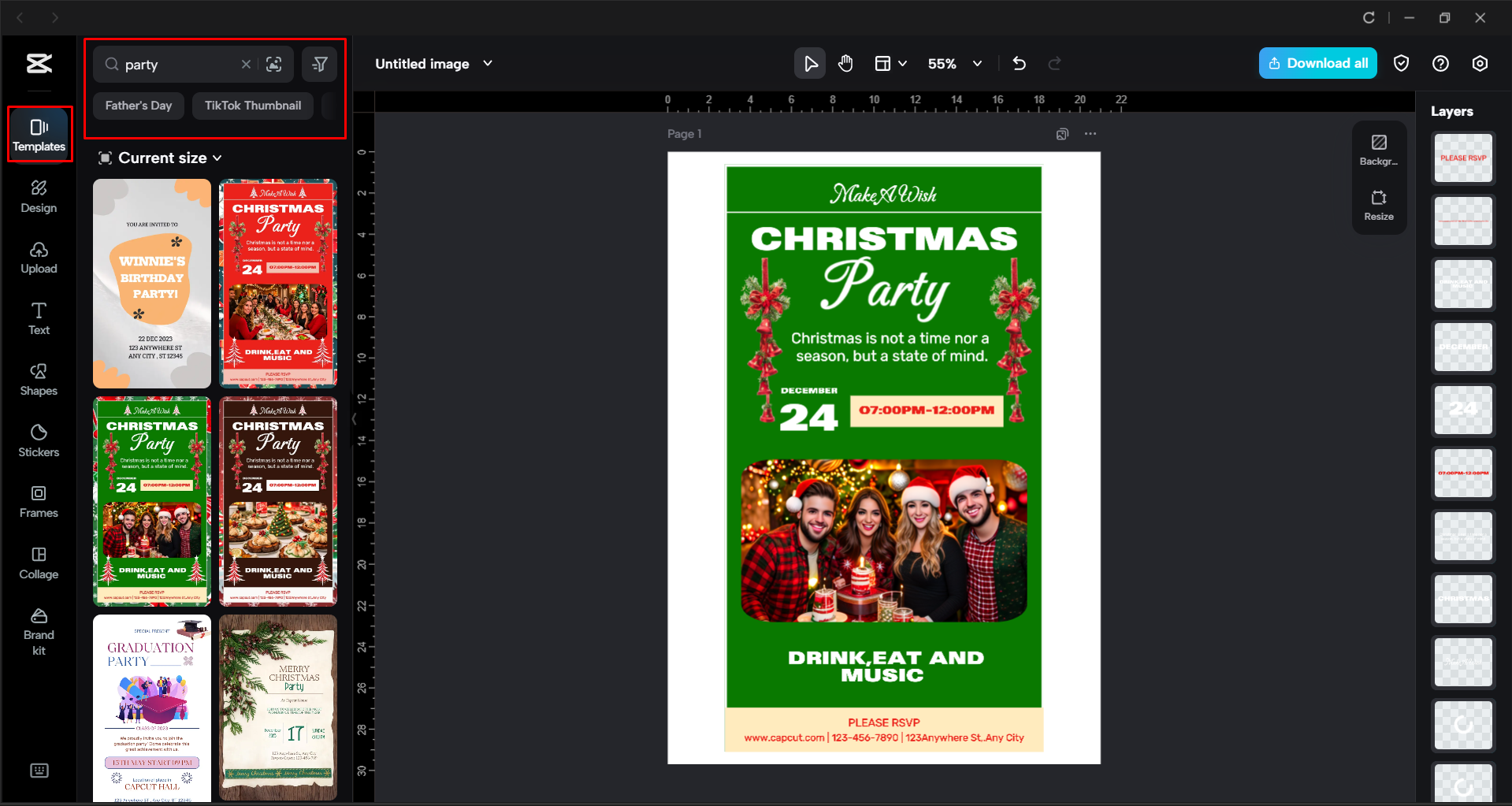The width and height of the screenshot is (1512, 806).
Task: Select the TikTok Thumbnail category chip
Action: coord(252,105)
